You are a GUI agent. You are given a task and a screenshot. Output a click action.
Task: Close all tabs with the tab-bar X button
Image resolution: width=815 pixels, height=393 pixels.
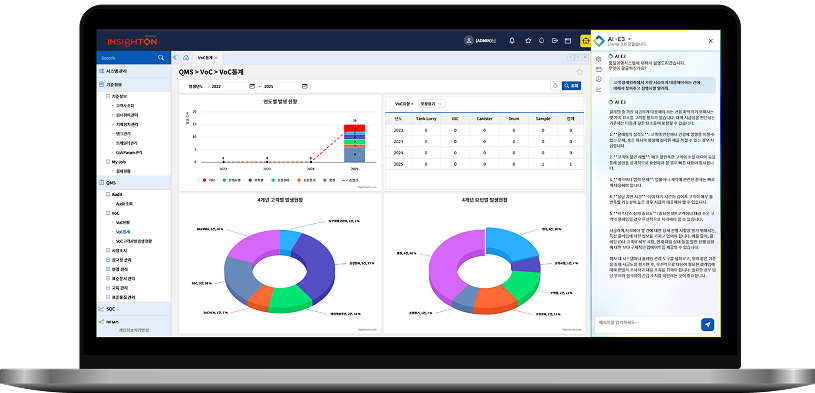[584, 57]
